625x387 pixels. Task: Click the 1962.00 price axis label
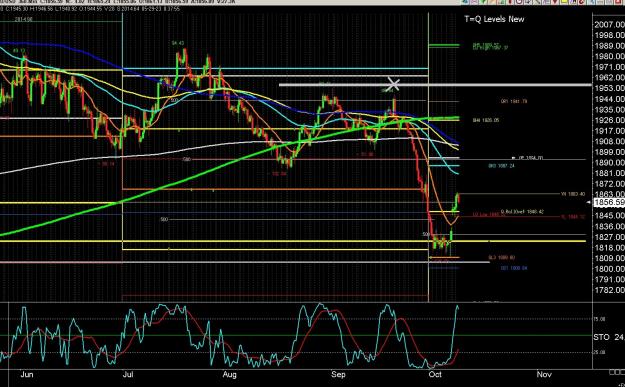(x=609, y=78)
